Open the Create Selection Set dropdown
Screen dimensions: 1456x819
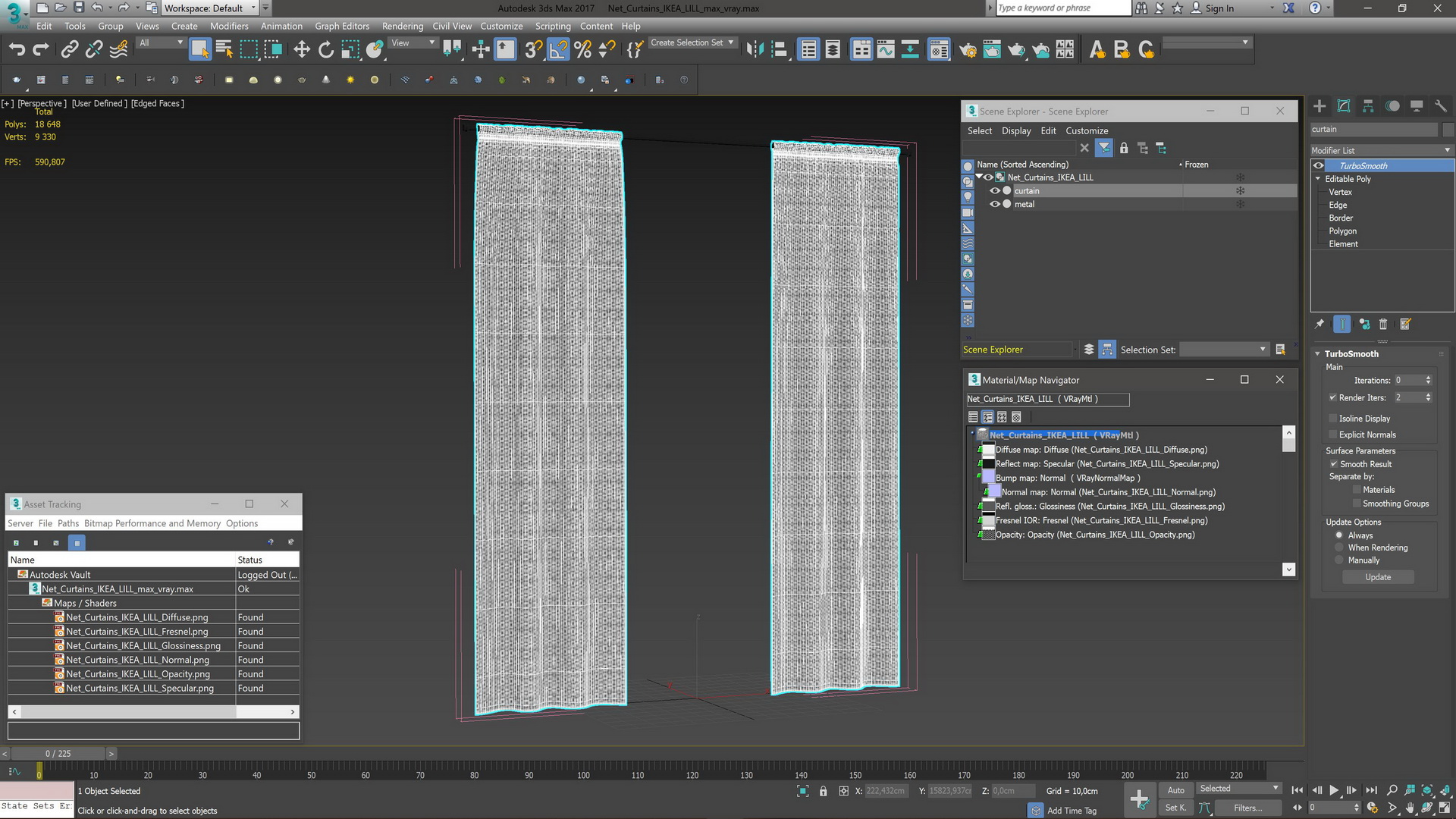click(x=731, y=42)
